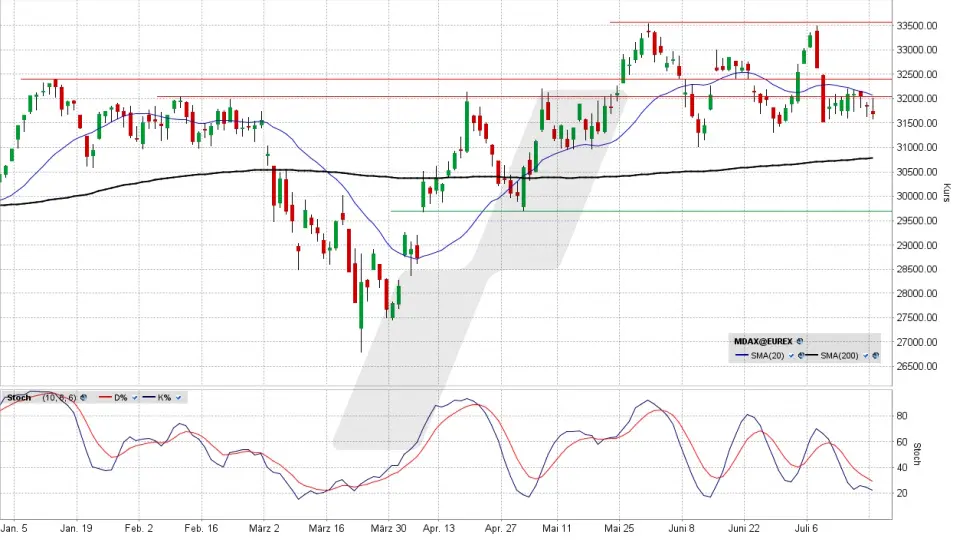Click the red D% legend line swatch
This screenshot has width=960, height=540.
[x=105, y=397]
